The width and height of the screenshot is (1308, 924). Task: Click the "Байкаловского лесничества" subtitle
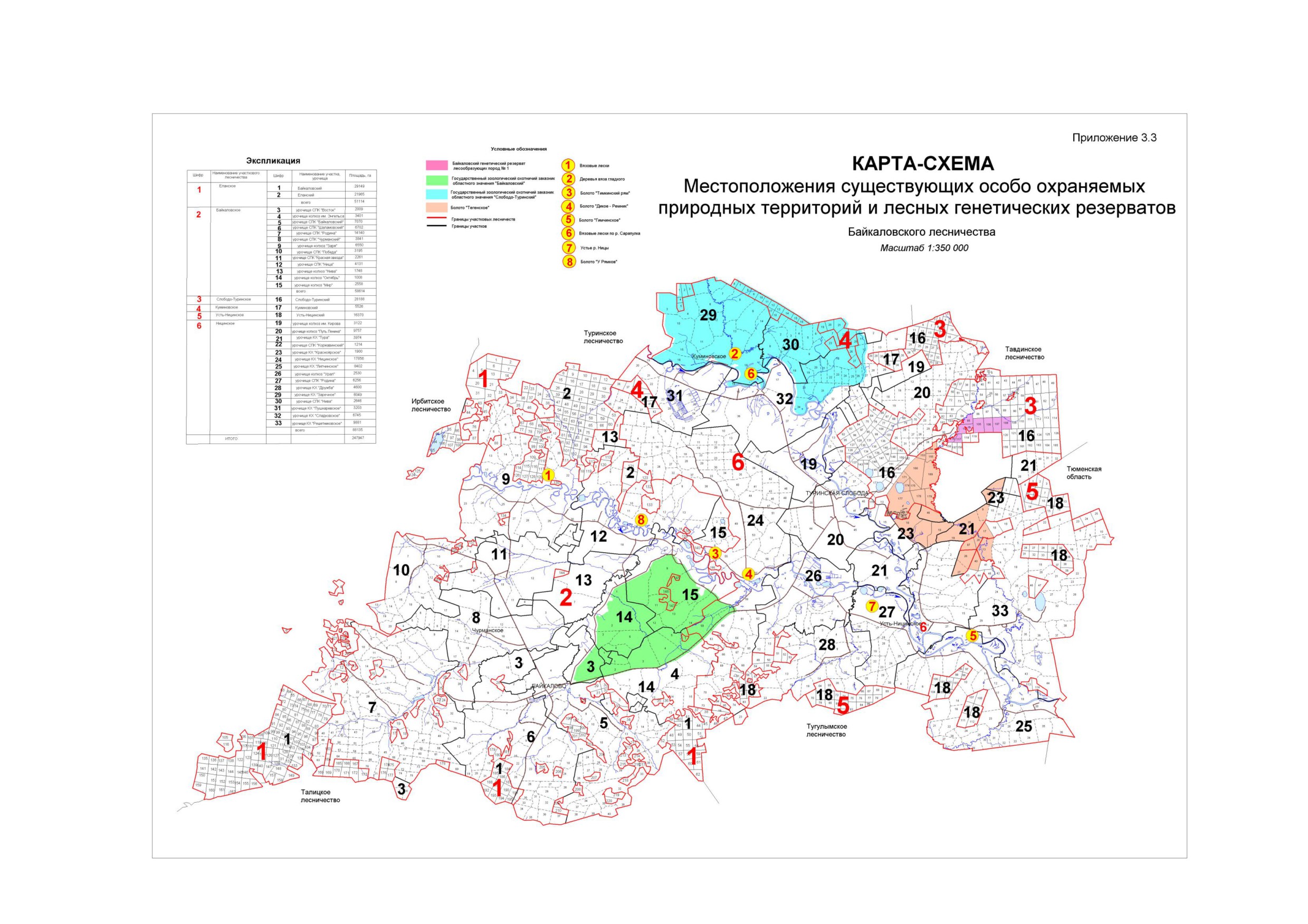pyautogui.click(x=922, y=232)
